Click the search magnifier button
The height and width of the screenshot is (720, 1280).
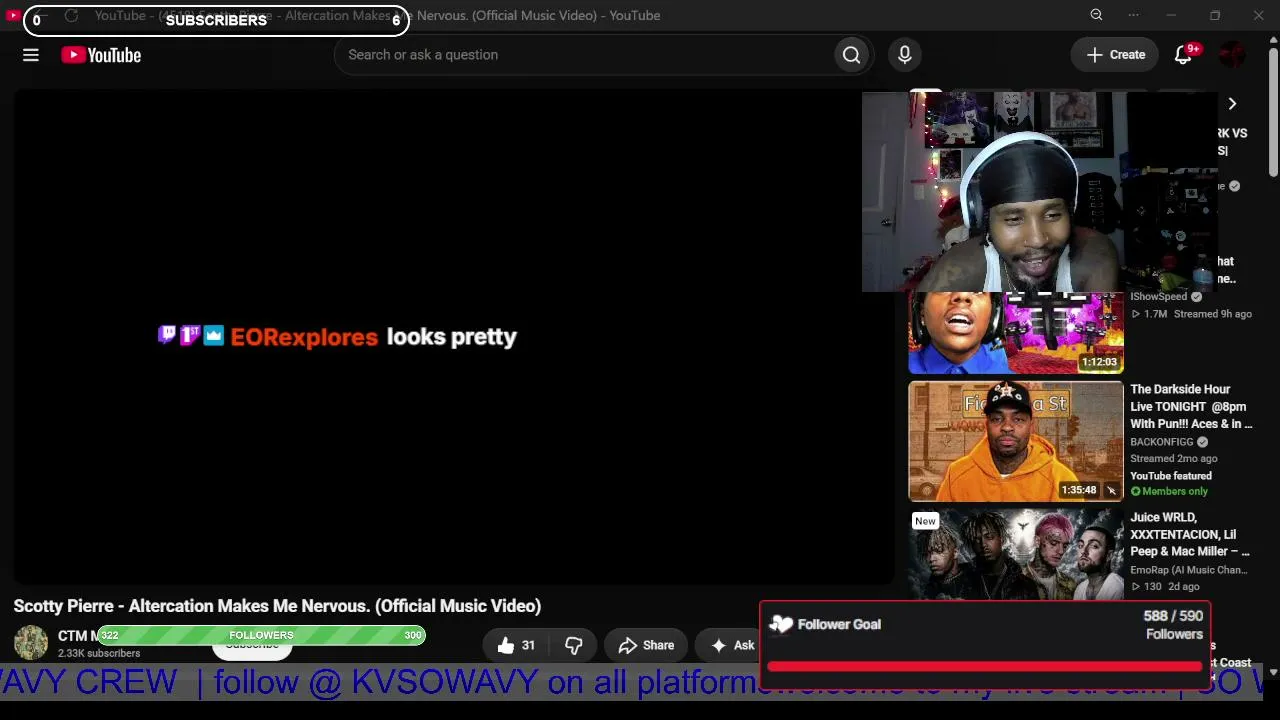click(851, 55)
